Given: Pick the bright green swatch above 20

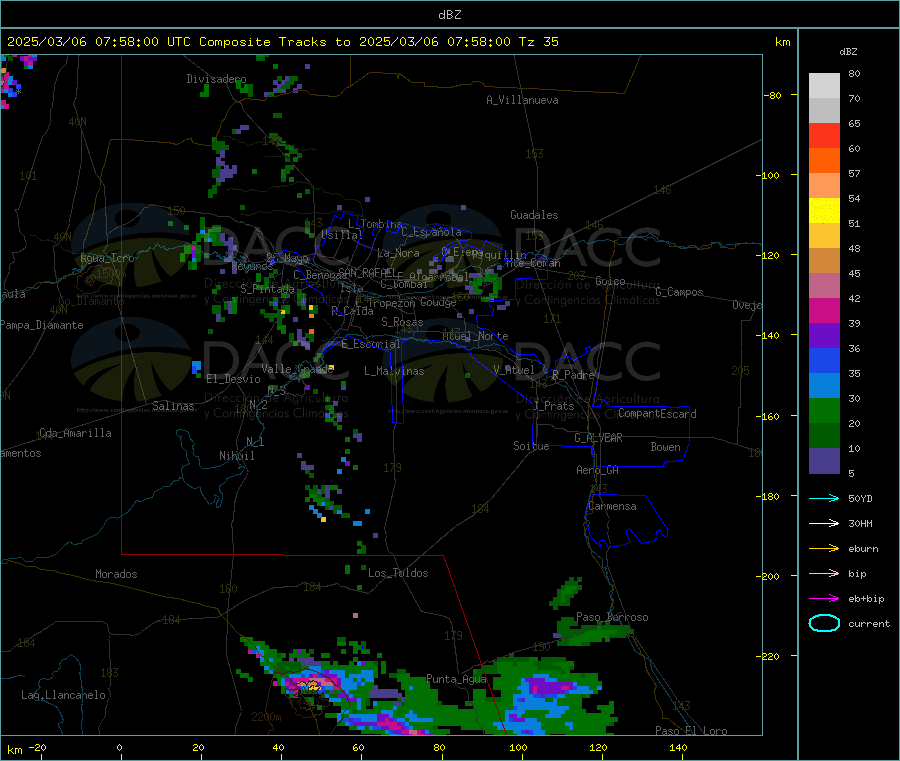Looking at the screenshot, I should click(x=824, y=411).
